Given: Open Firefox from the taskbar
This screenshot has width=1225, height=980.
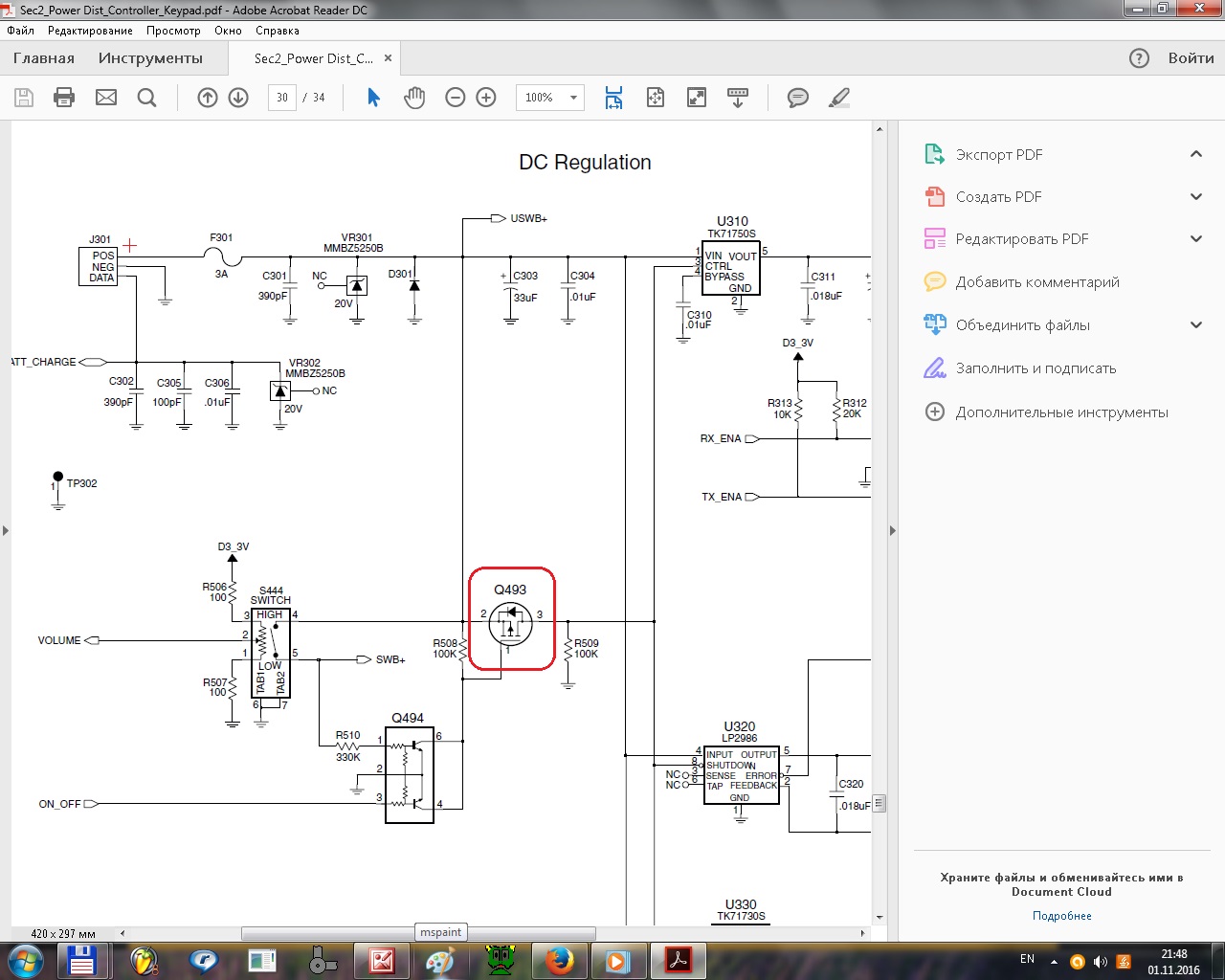Looking at the screenshot, I should click(x=559, y=960).
